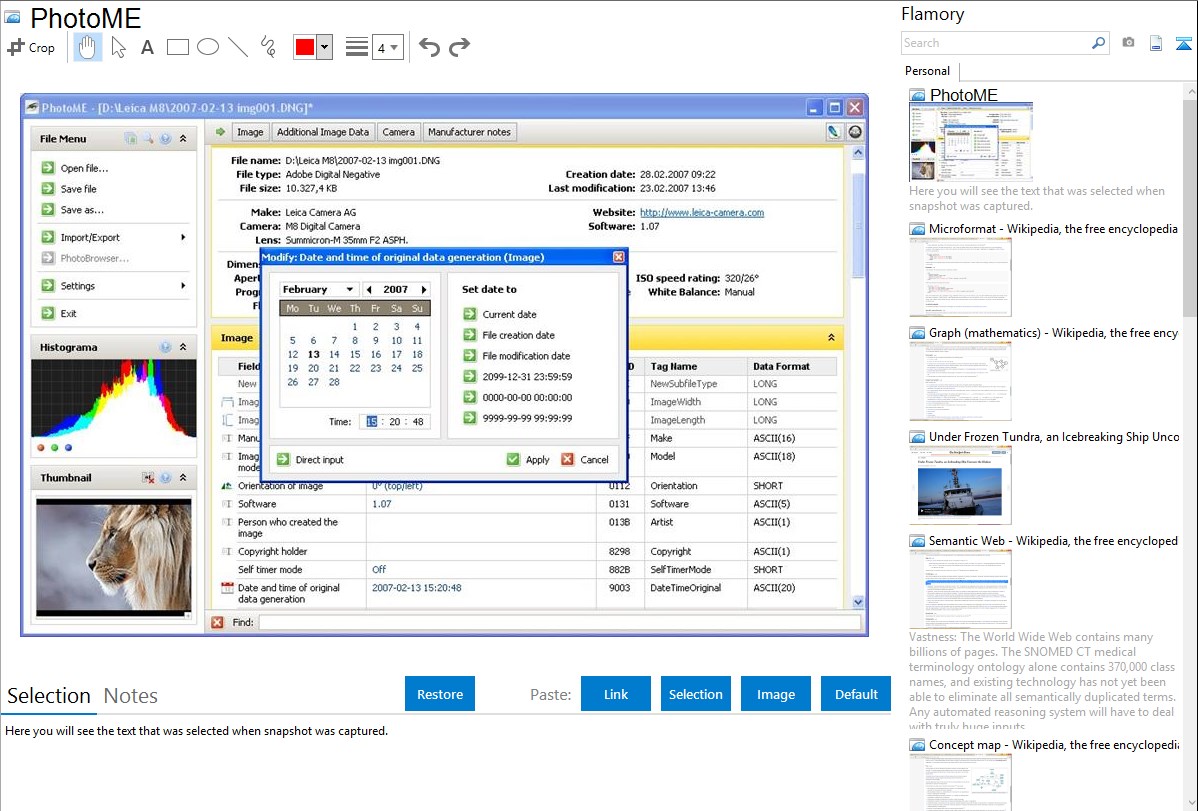Click the Flamory Search field
Screen dimensions: 1198x811
[996, 43]
